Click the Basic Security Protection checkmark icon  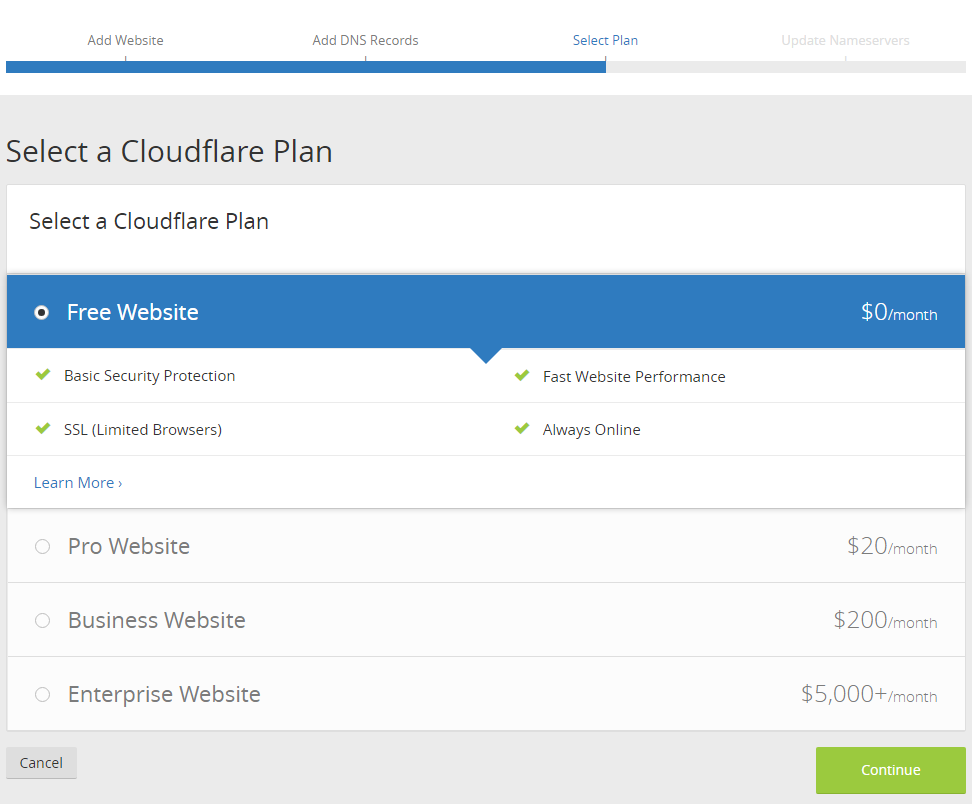coord(43,374)
